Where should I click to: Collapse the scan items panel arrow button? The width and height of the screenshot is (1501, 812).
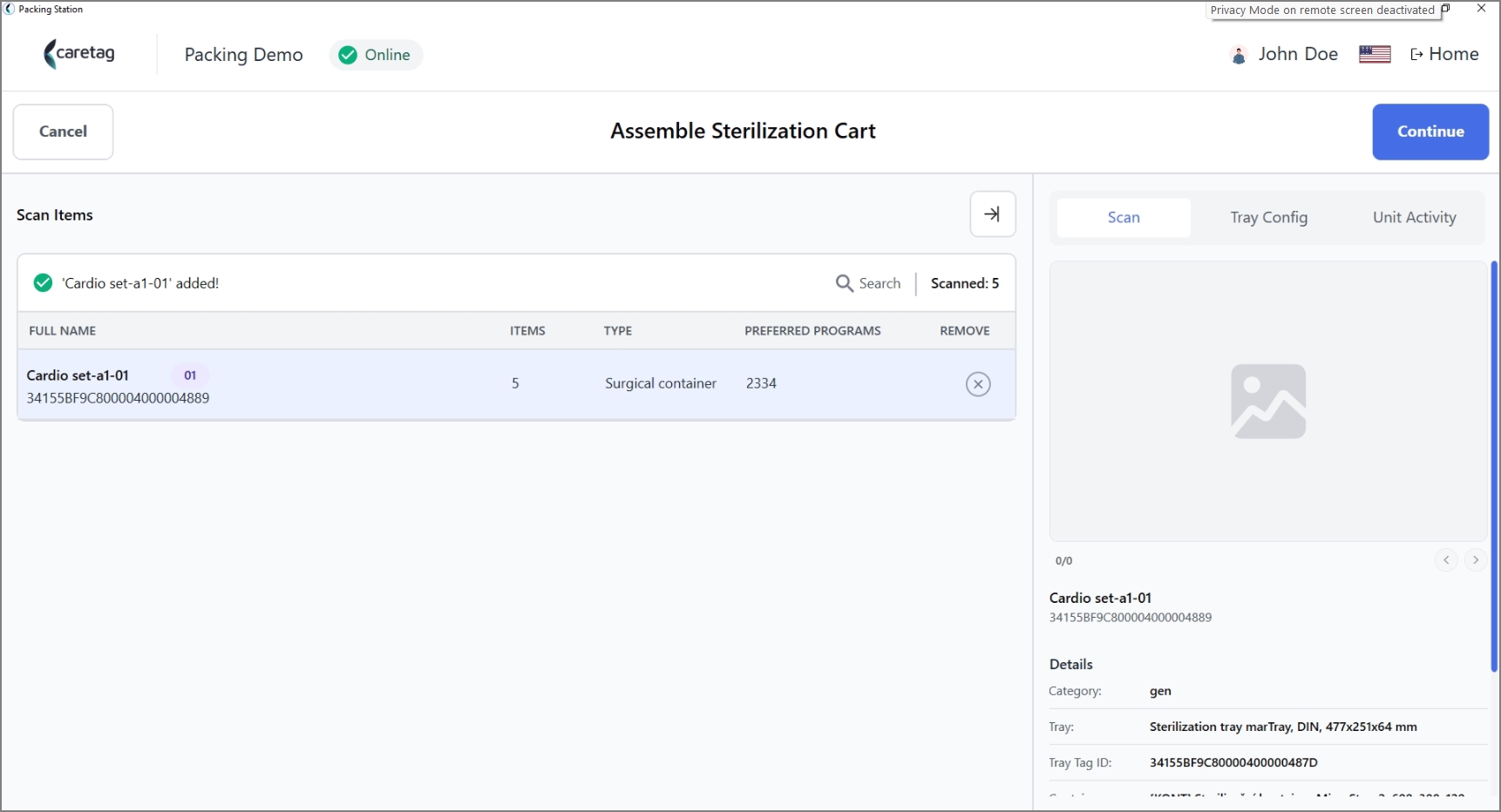(993, 214)
